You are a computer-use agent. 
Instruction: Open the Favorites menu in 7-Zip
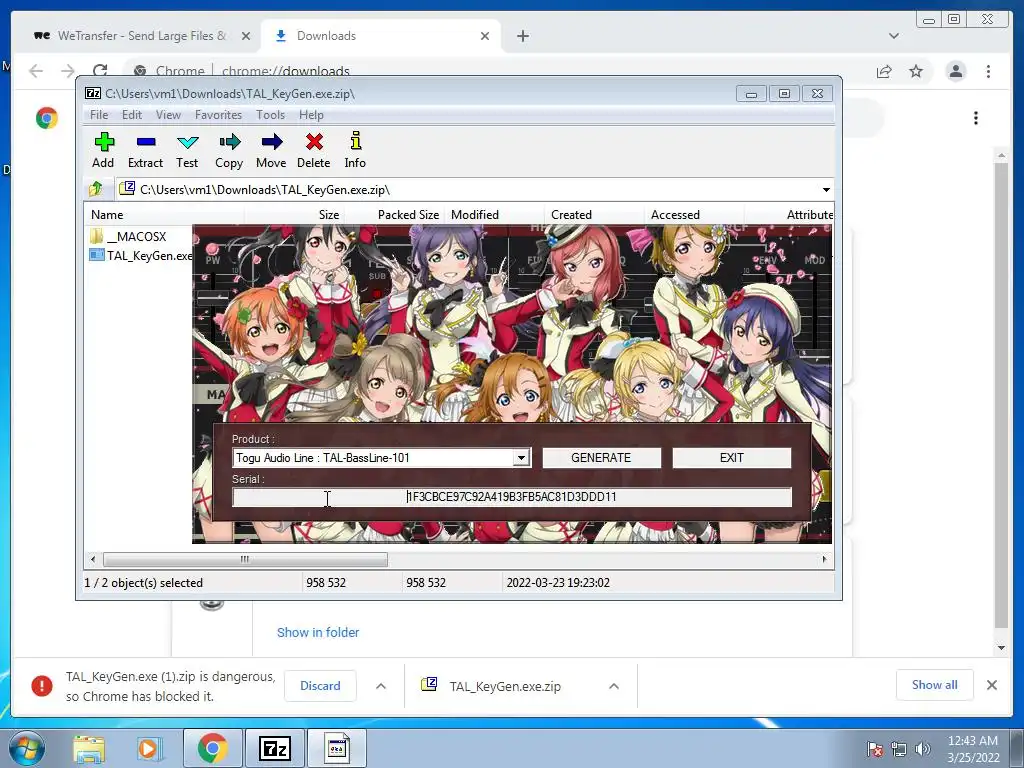point(218,115)
